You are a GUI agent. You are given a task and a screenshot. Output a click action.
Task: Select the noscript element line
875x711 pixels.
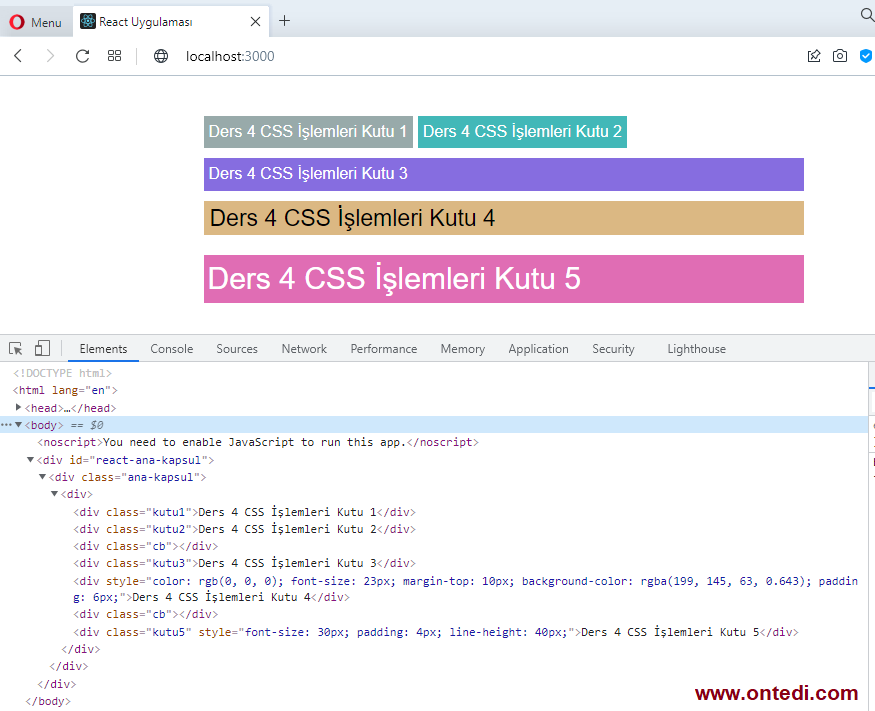tap(258, 442)
